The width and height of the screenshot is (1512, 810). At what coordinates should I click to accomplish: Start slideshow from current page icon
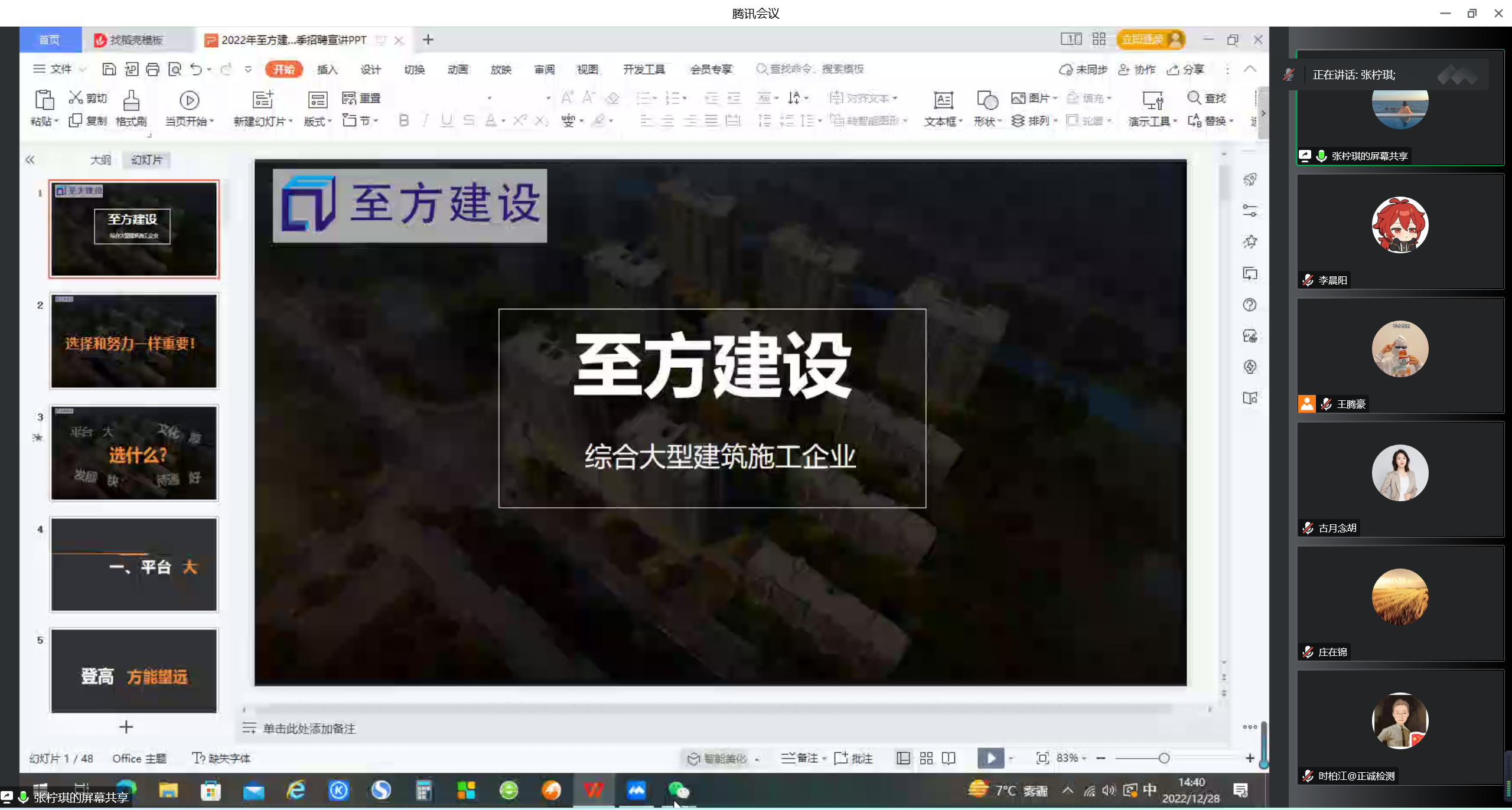click(x=189, y=100)
